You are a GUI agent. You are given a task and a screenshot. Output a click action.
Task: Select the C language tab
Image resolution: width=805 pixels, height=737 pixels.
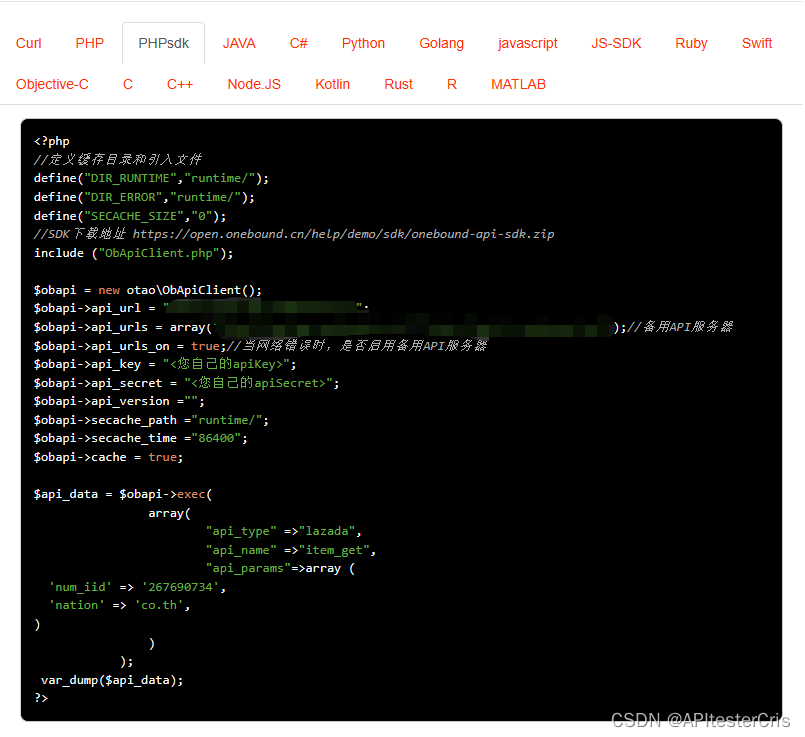tap(128, 84)
